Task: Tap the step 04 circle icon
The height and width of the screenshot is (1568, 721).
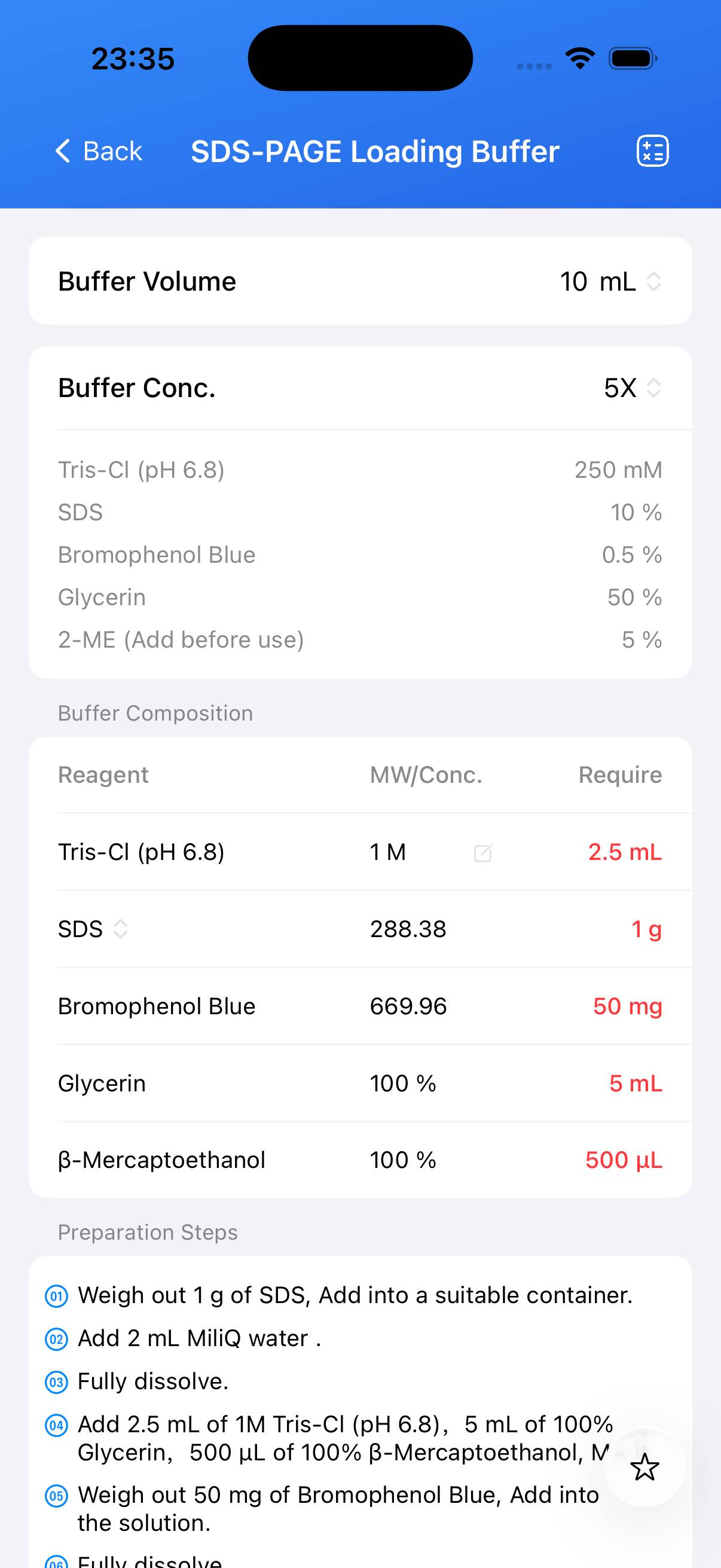Action: point(57,1425)
